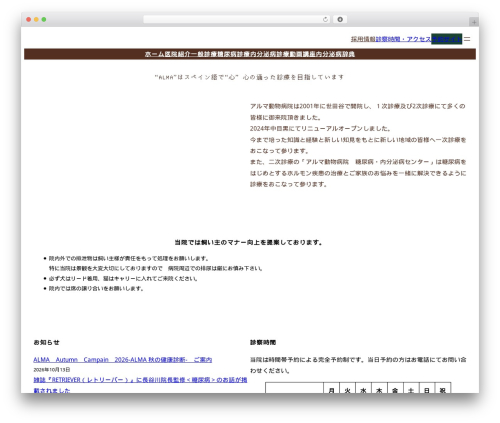Open 内分泌病辞典 navigation item
Screen dimensions: 500x423
(335, 54)
